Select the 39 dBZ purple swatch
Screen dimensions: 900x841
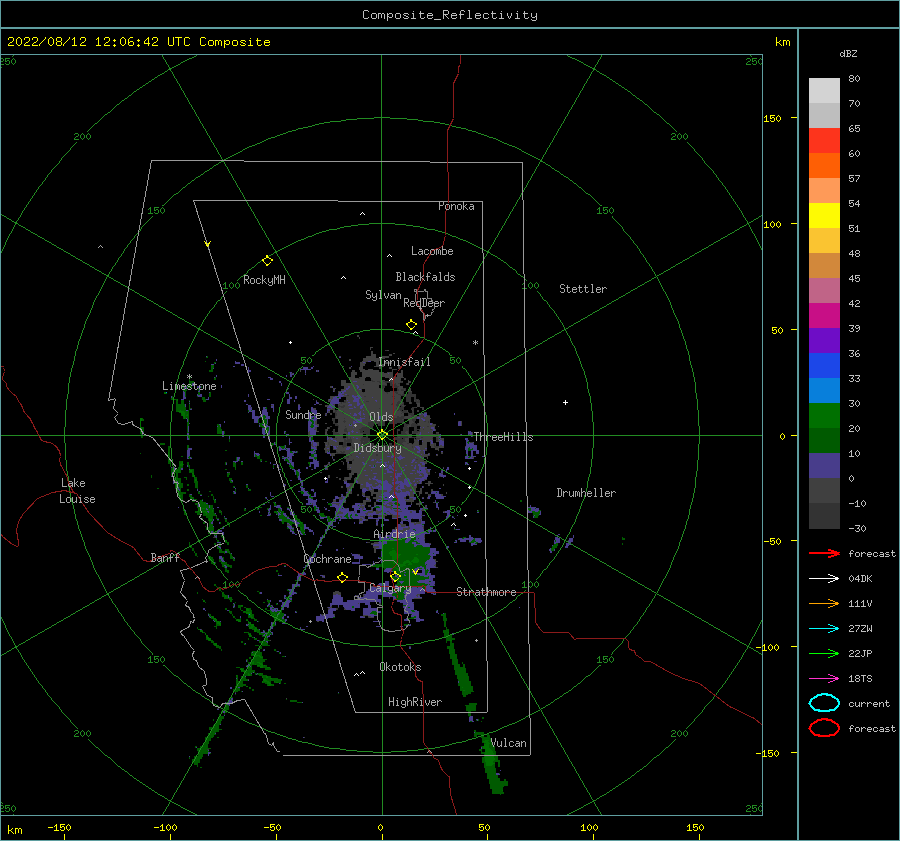(x=824, y=340)
